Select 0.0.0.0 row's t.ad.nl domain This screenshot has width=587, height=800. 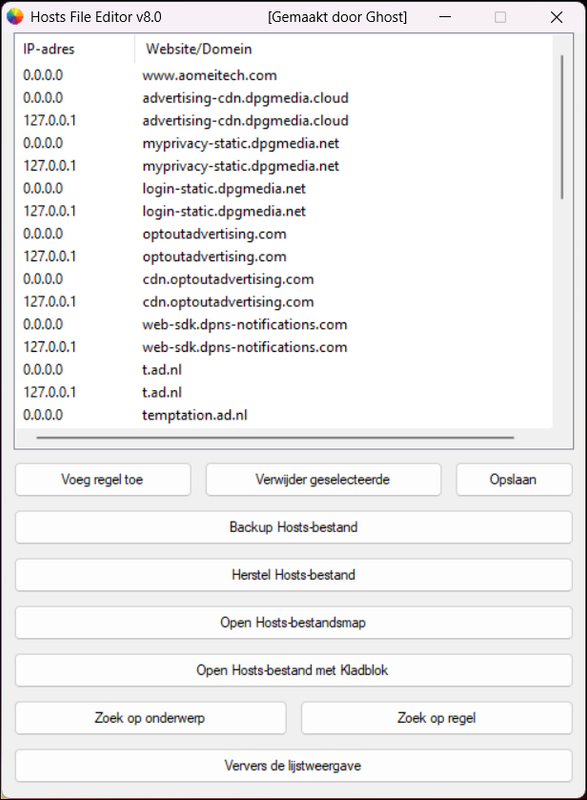[162, 370]
